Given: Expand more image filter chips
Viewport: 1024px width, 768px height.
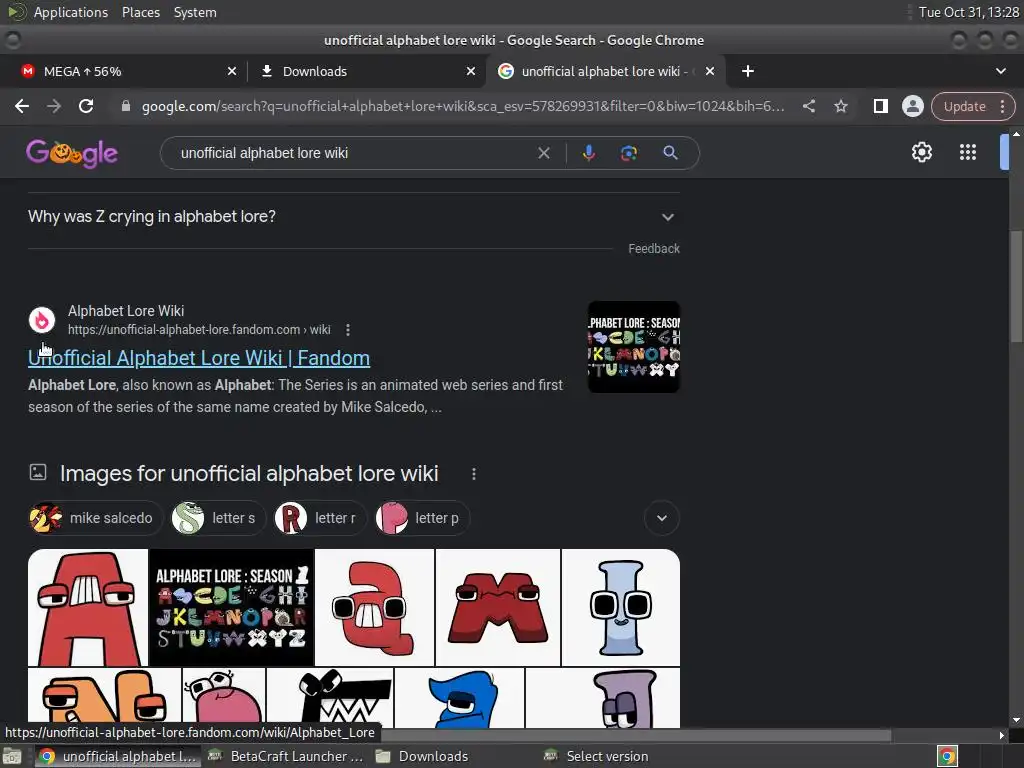Looking at the screenshot, I should coord(662,518).
